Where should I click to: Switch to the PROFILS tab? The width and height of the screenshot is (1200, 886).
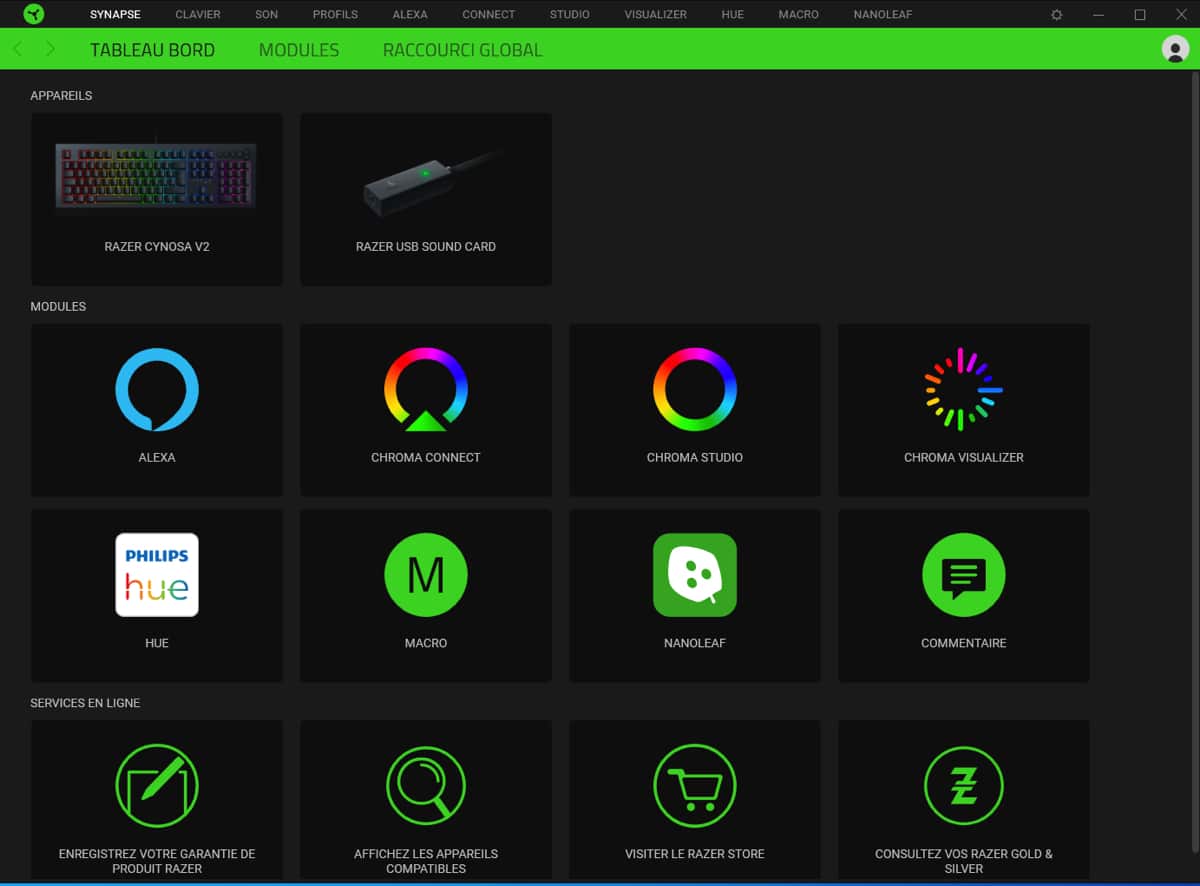[x=335, y=15]
